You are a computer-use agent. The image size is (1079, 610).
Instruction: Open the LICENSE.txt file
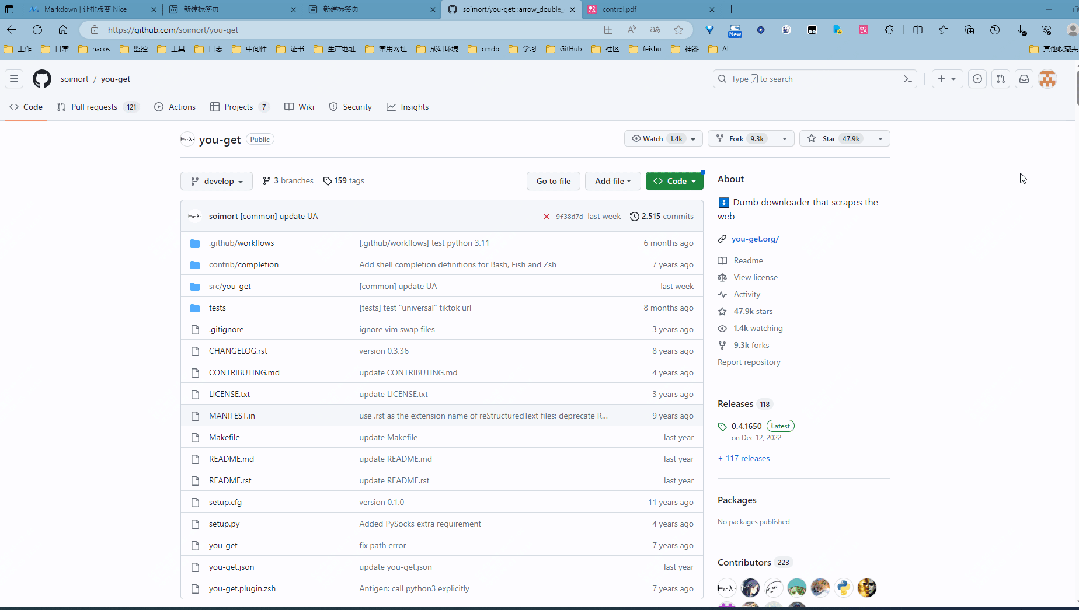[x=230, y=395]
